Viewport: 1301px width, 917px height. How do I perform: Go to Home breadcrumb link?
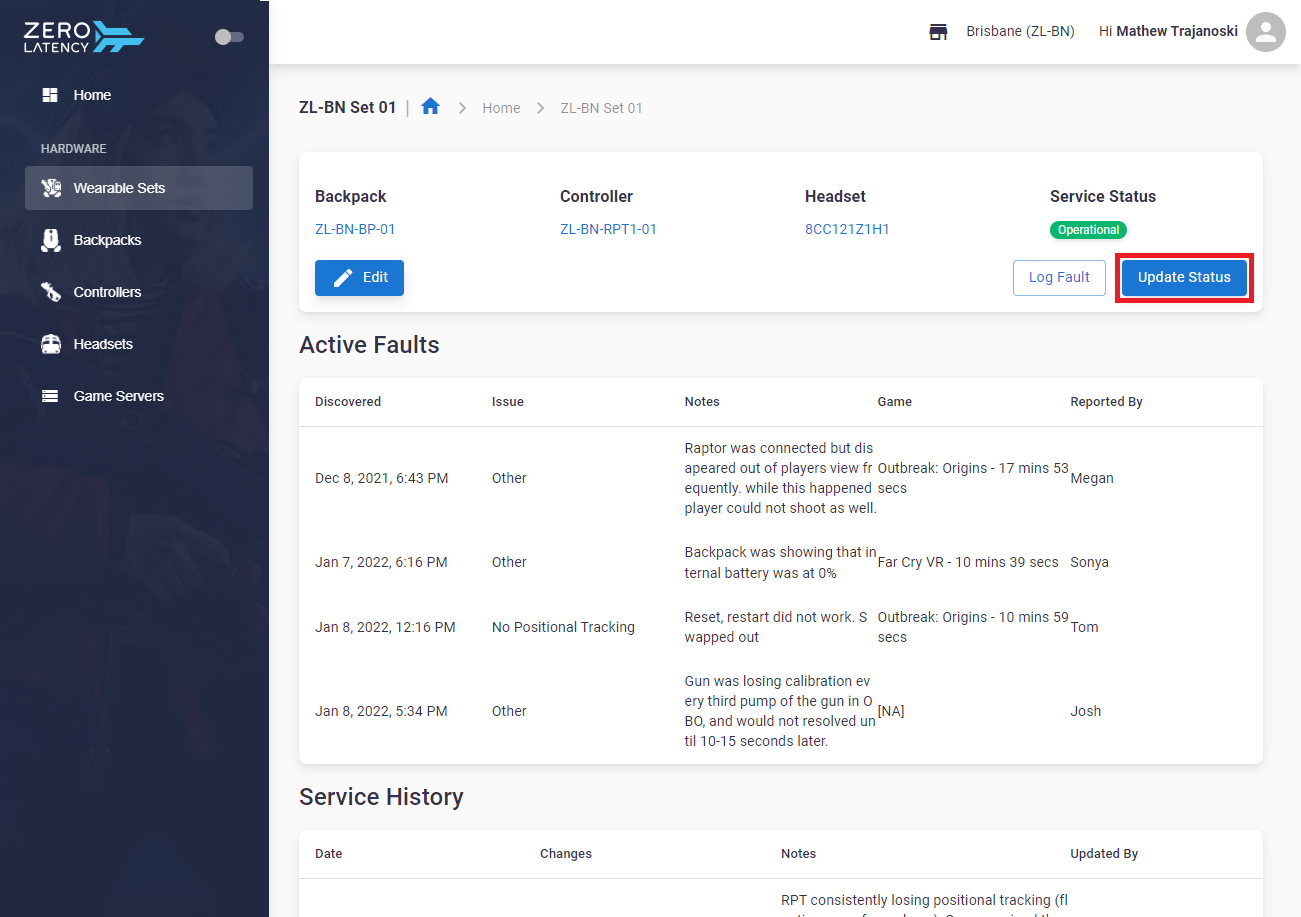(501, 108)
